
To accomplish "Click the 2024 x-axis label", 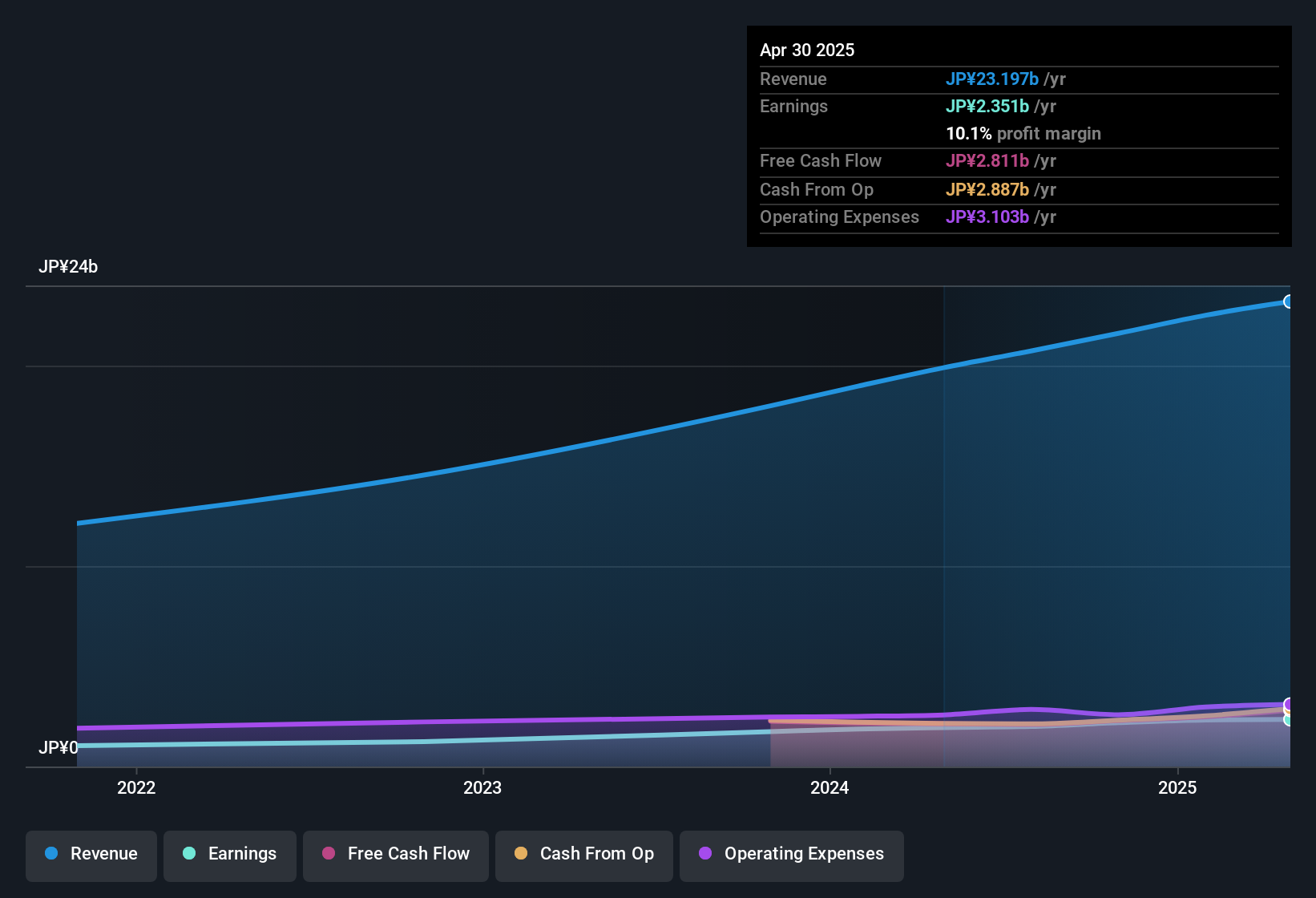I will click(x=830, y=787).
